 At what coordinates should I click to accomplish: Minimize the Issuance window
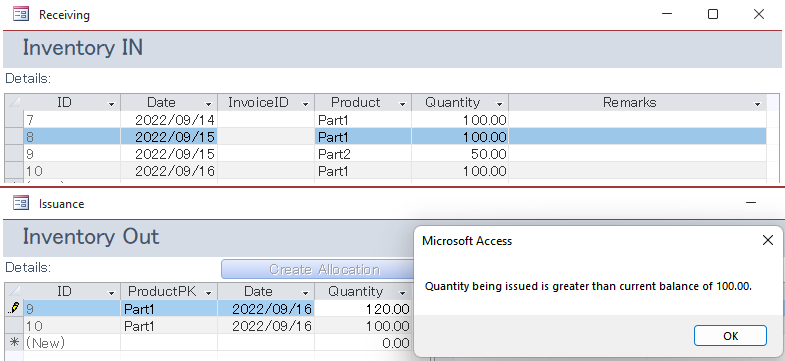tap(751, 203)
